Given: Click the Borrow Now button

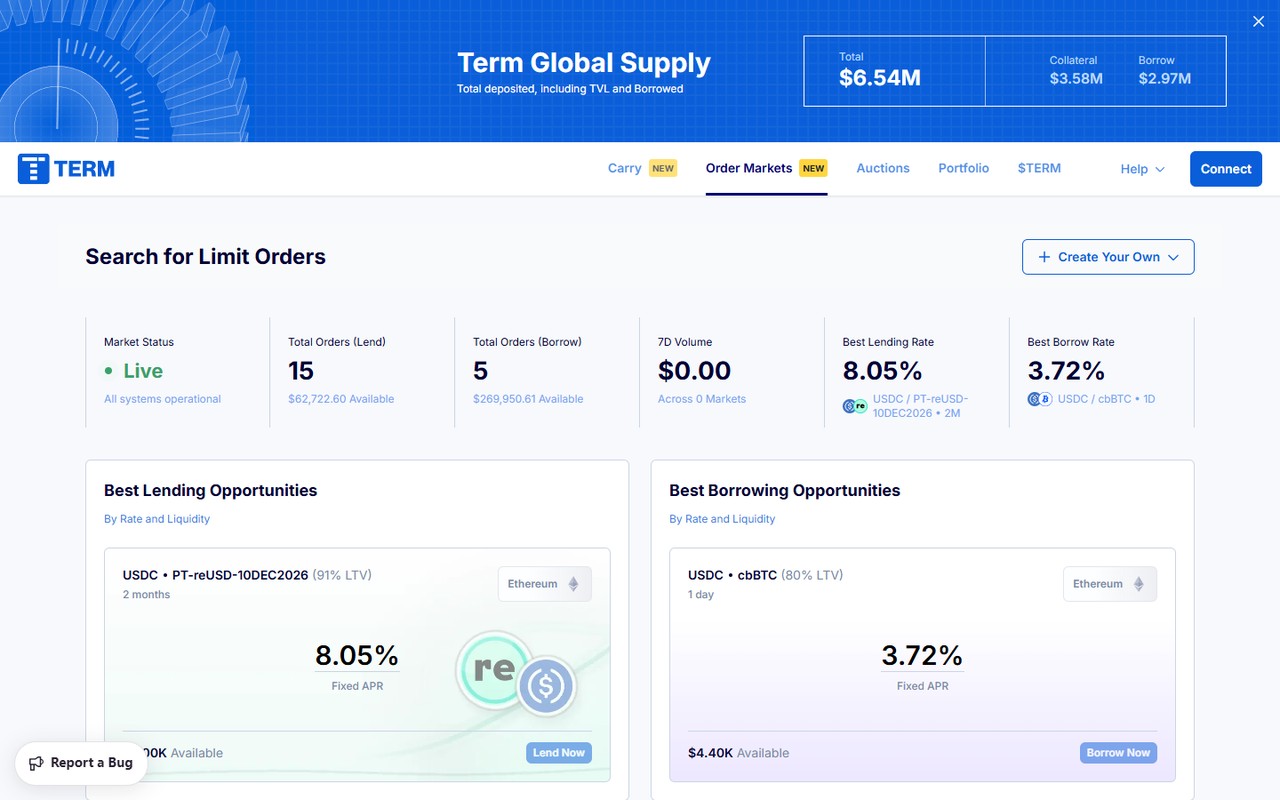Looking at the screenshot, I should [1118, 753].
